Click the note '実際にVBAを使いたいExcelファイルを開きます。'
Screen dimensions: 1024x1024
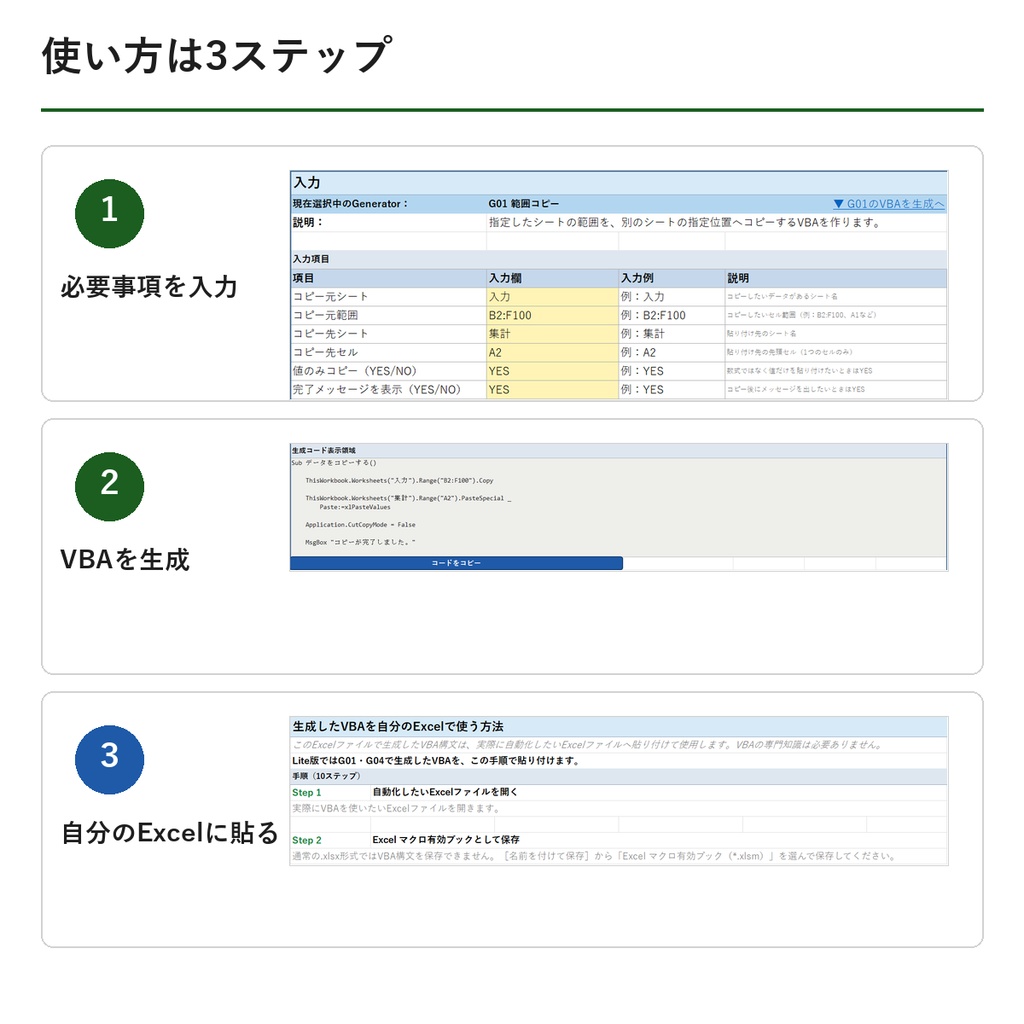coord(397,808)
